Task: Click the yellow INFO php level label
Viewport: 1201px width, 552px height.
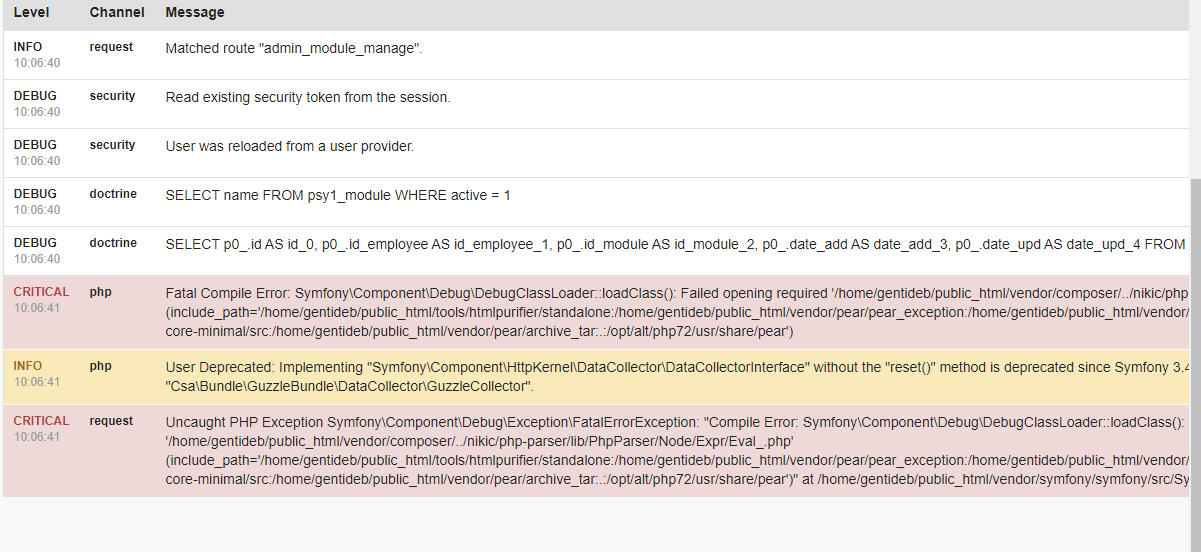Action: pyautogui.click(x=28, y=366)
